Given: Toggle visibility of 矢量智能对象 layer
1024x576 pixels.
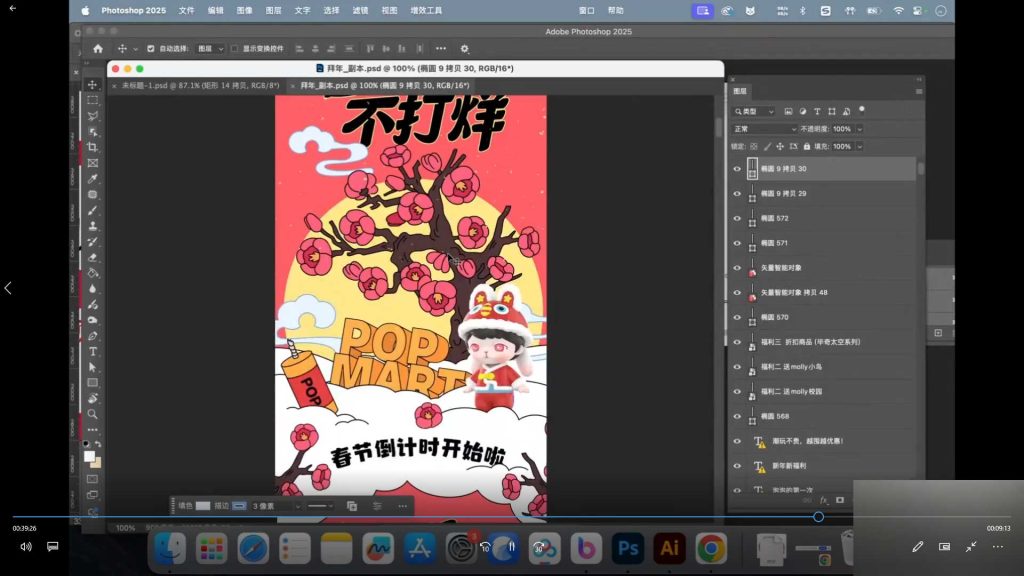Looking at the screenshot, I should click(737, 267).
